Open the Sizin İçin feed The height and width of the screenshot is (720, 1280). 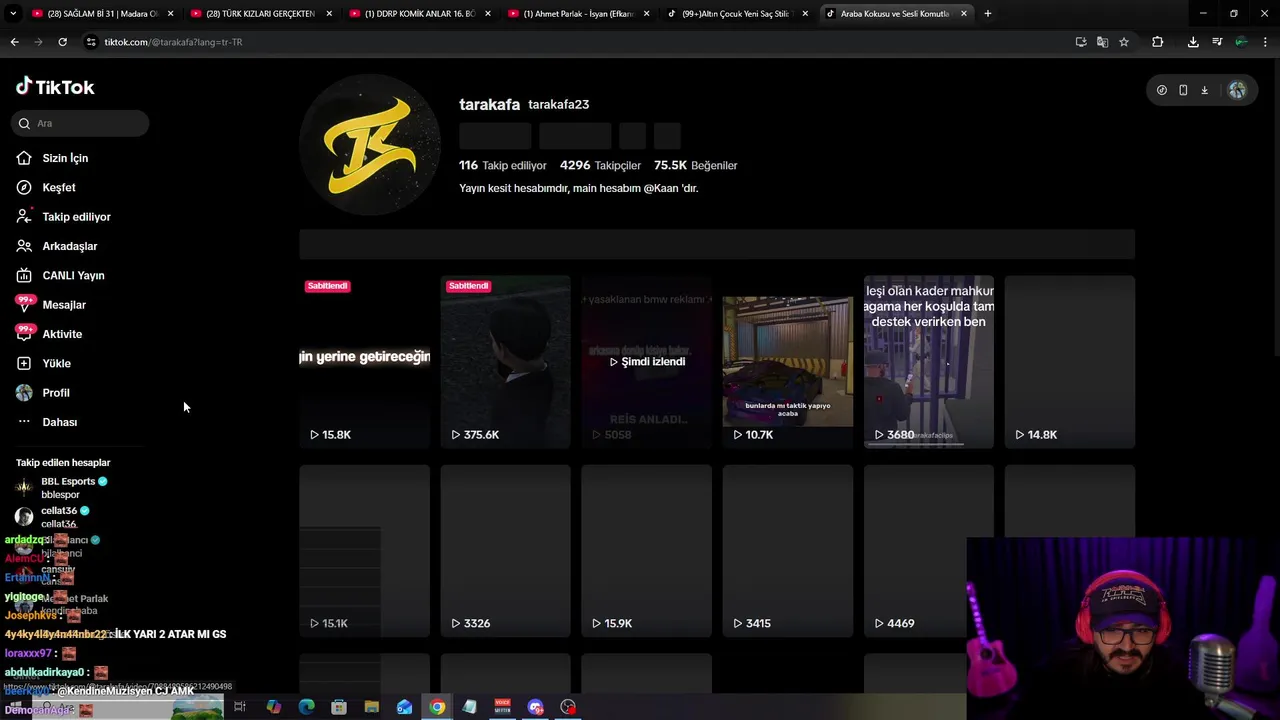point(65,158)
